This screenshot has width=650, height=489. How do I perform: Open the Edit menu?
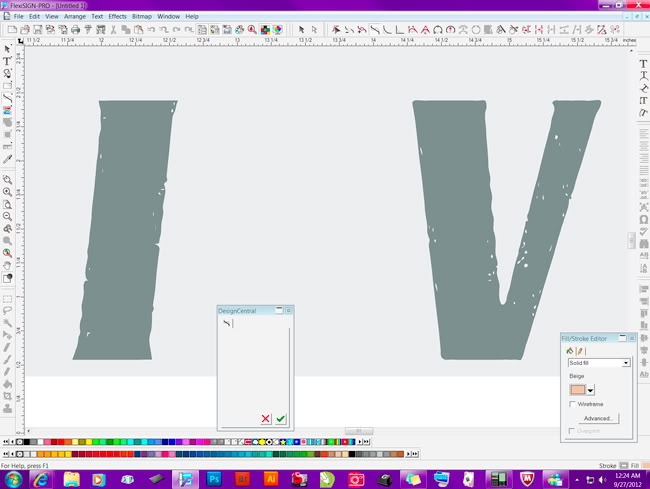pos(34,16)
